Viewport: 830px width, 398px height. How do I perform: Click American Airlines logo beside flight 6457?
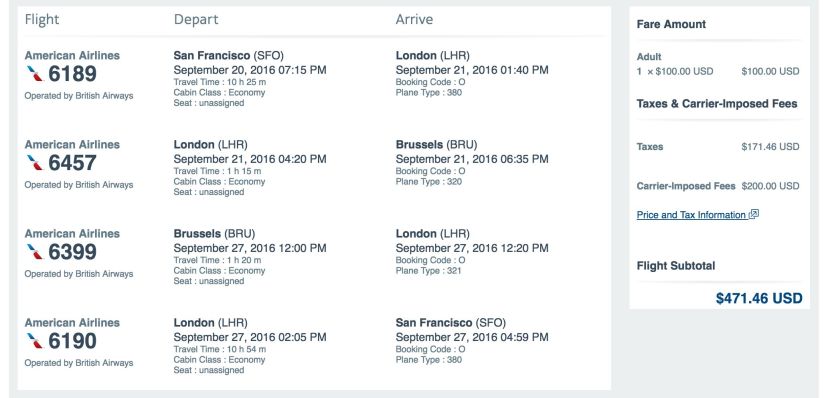(34, 162)
